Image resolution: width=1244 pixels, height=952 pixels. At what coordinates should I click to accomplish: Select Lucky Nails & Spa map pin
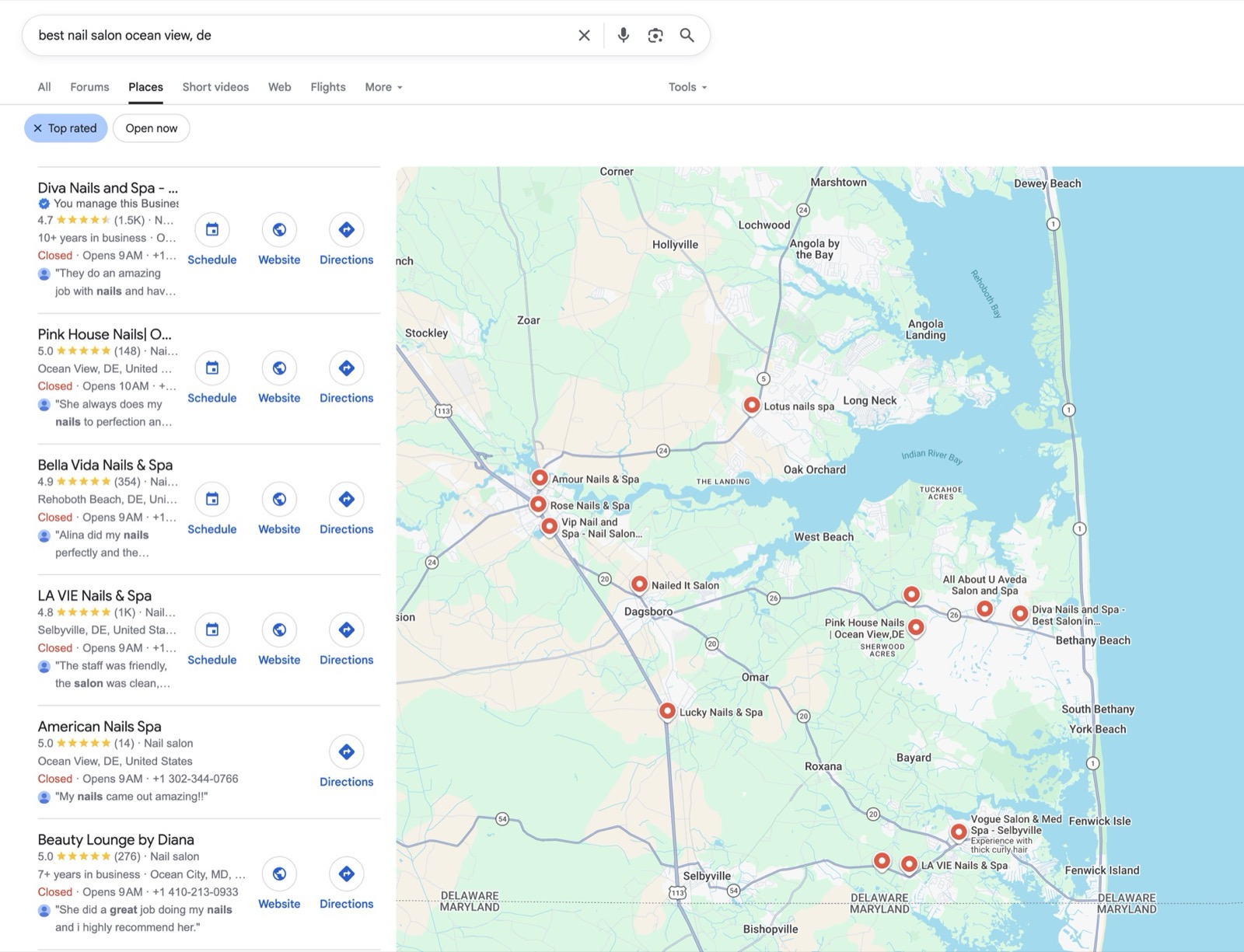point(667,710)
